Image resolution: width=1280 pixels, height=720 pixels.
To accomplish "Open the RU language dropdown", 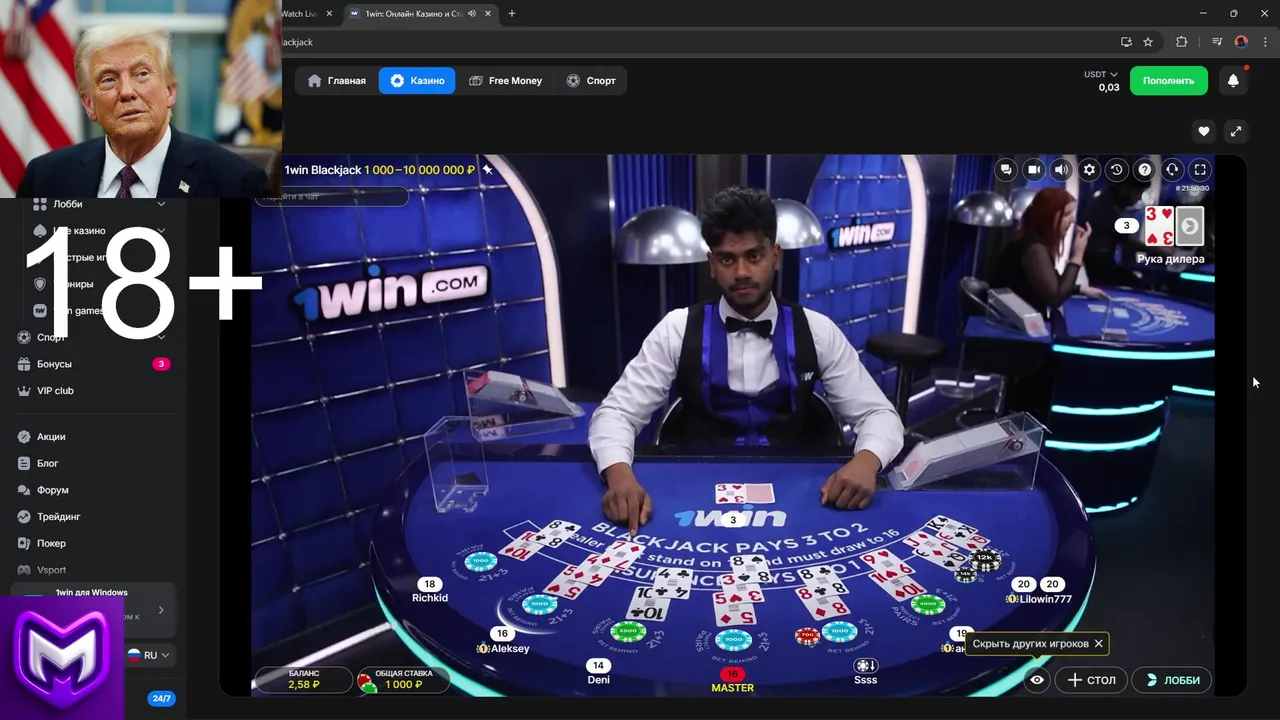I will tap(149, 655).
